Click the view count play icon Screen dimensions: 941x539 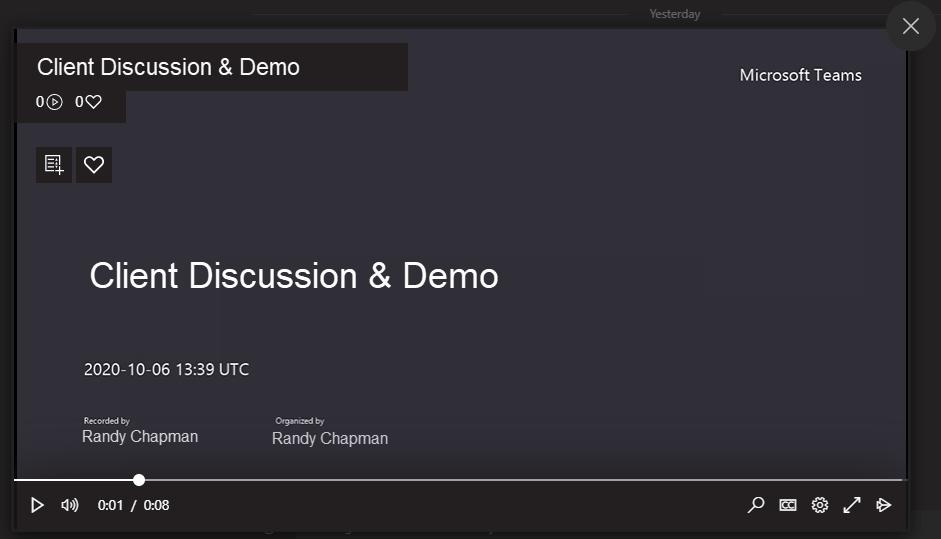pyautogui.click(x=55, y=102)
